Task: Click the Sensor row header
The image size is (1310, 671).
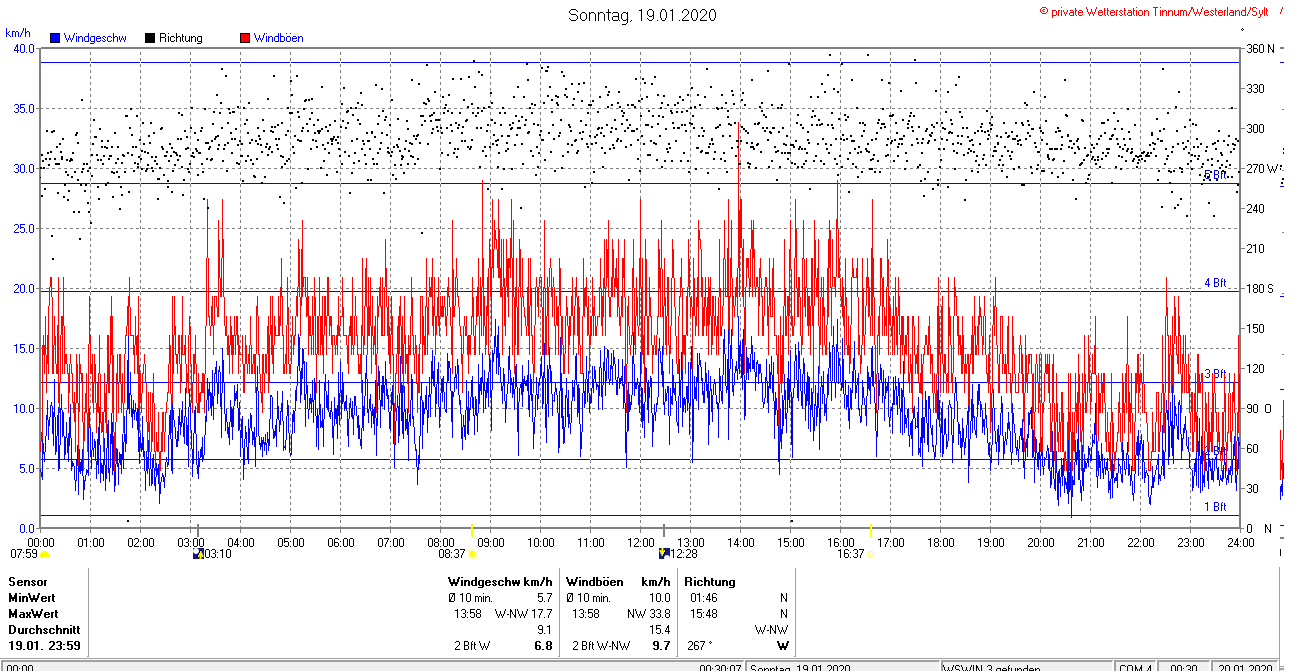Action: coord(27,581)
